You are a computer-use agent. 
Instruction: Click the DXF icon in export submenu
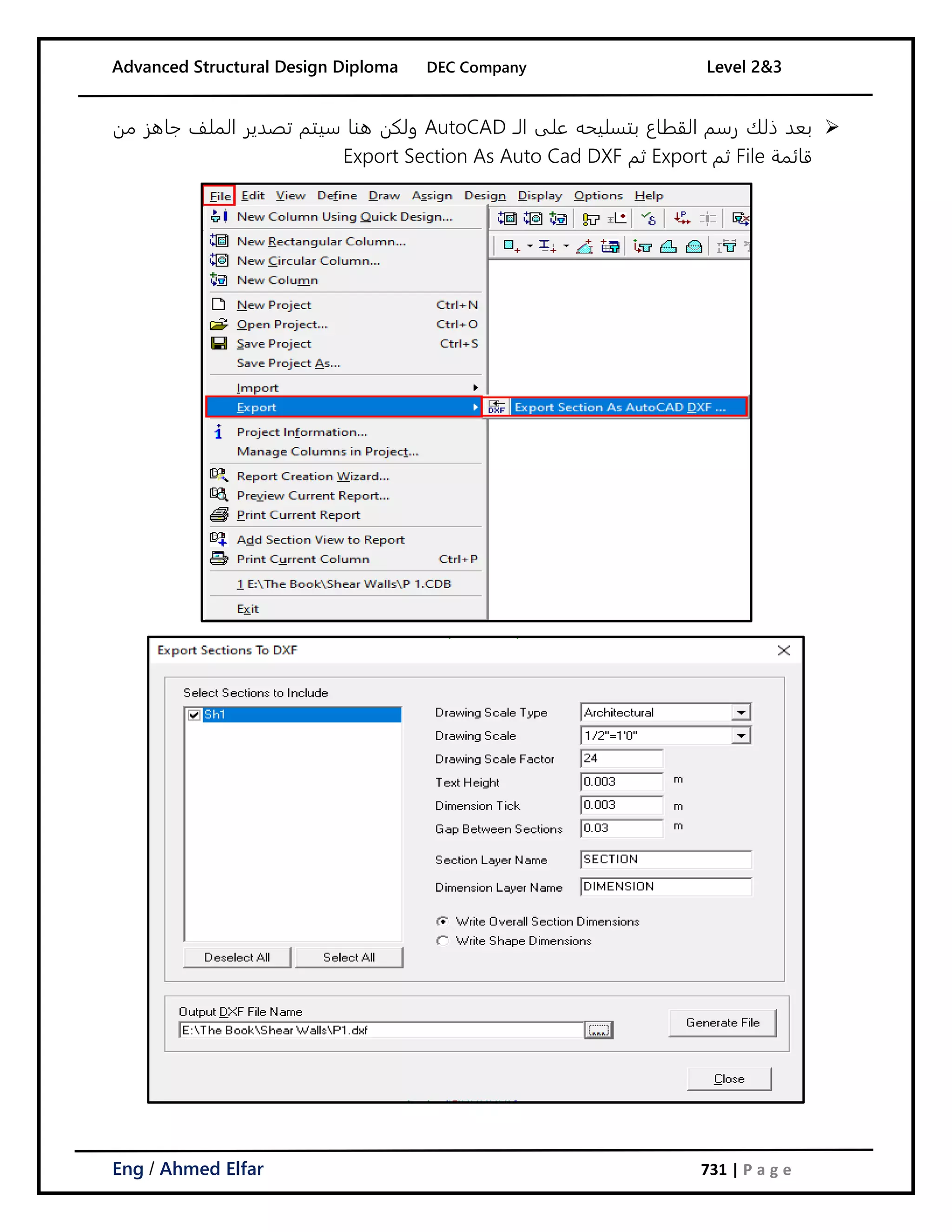[497, 407]
